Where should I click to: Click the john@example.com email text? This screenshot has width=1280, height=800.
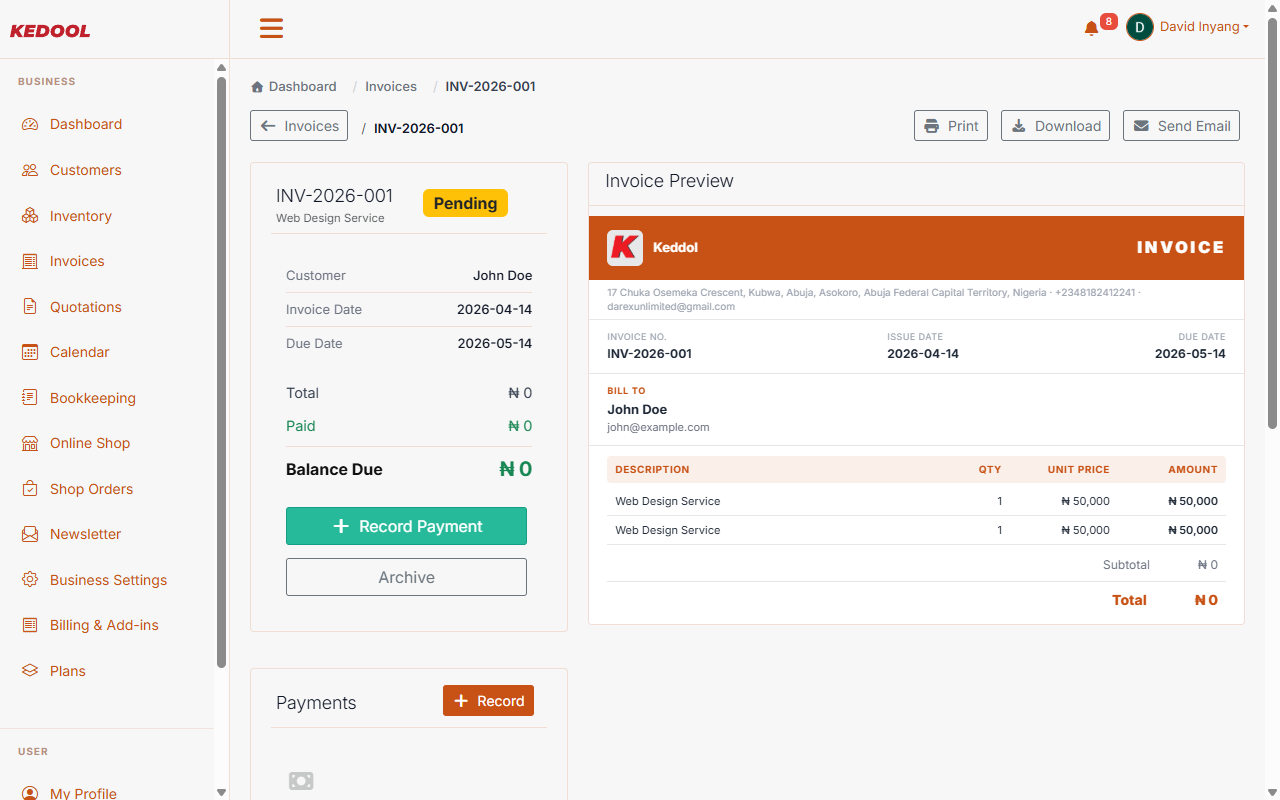coord(658,427)
